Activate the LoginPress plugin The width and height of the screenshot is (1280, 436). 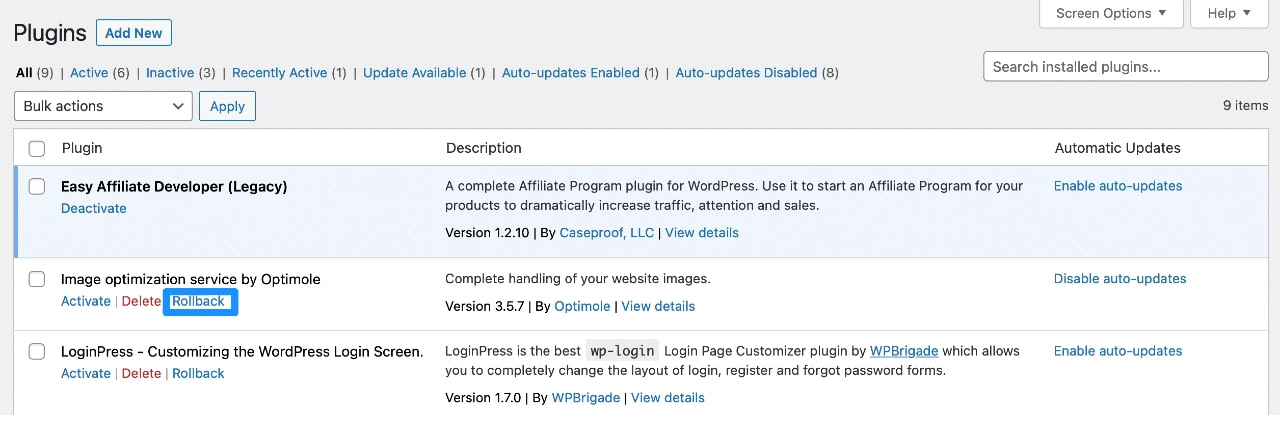click(x=86, y=374)
